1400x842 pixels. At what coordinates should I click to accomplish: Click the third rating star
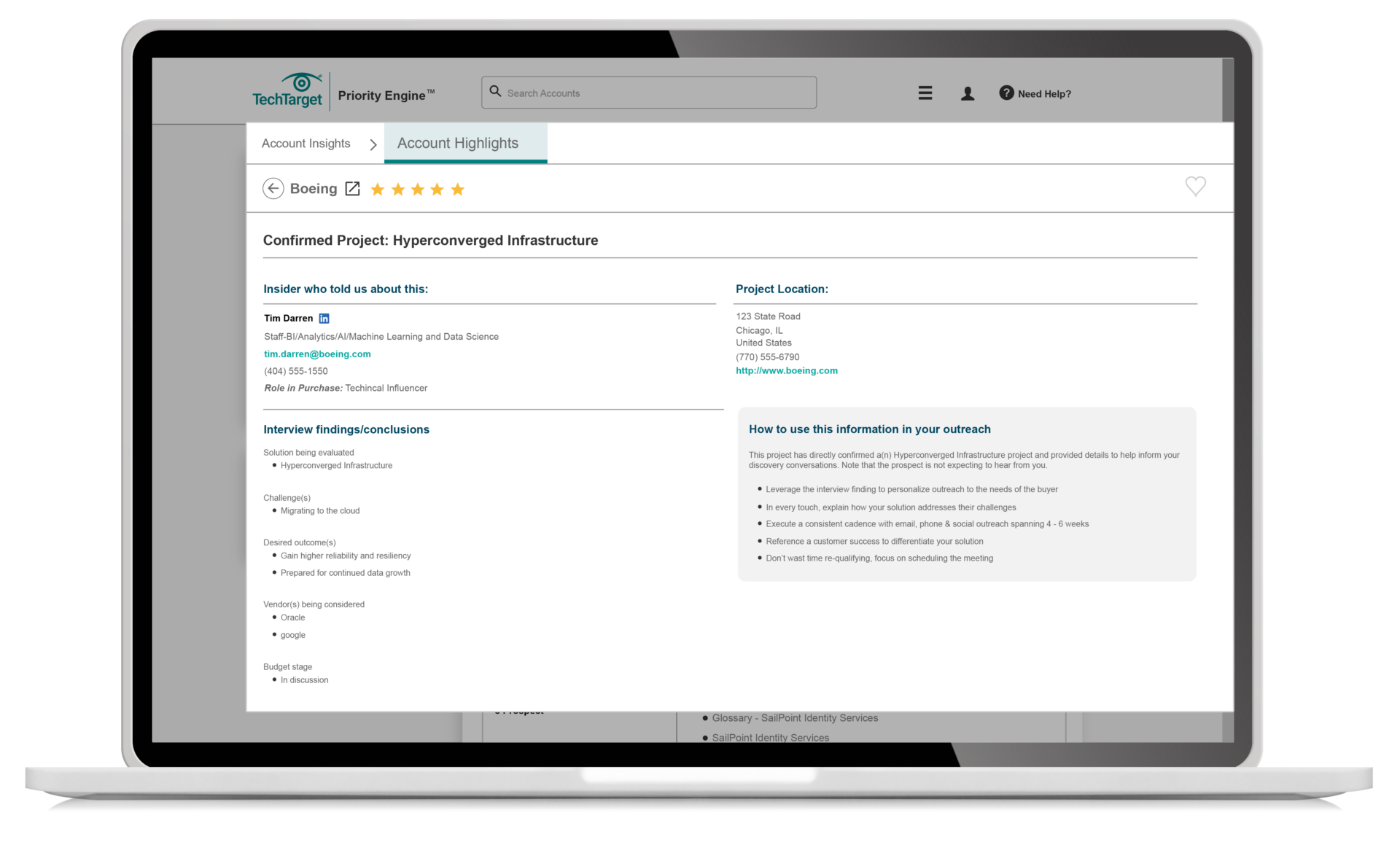tap(417, 190)
